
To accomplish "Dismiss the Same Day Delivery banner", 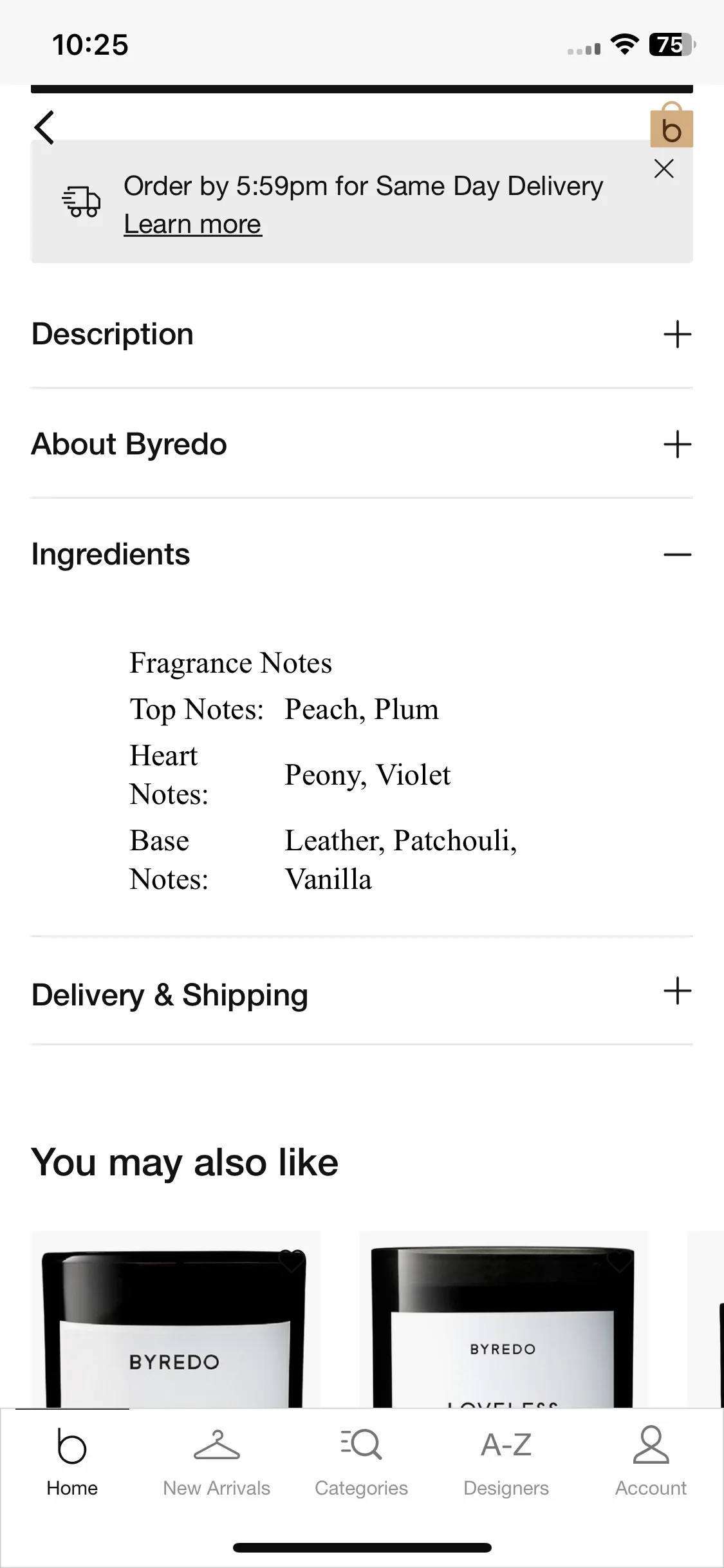I will tap(664, 169).
